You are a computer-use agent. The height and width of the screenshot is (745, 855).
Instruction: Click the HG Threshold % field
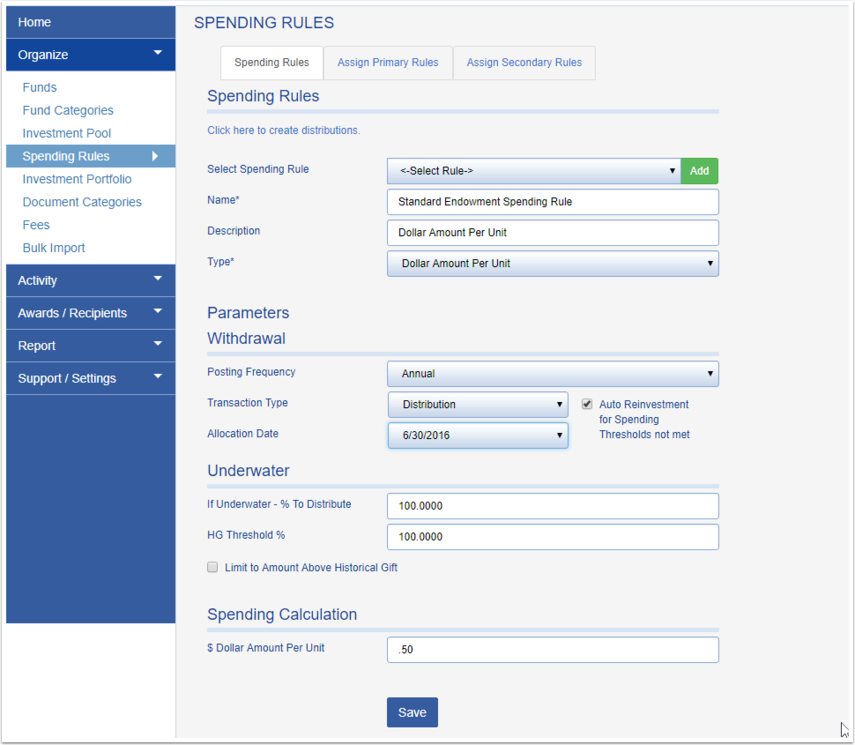(553, 537)
